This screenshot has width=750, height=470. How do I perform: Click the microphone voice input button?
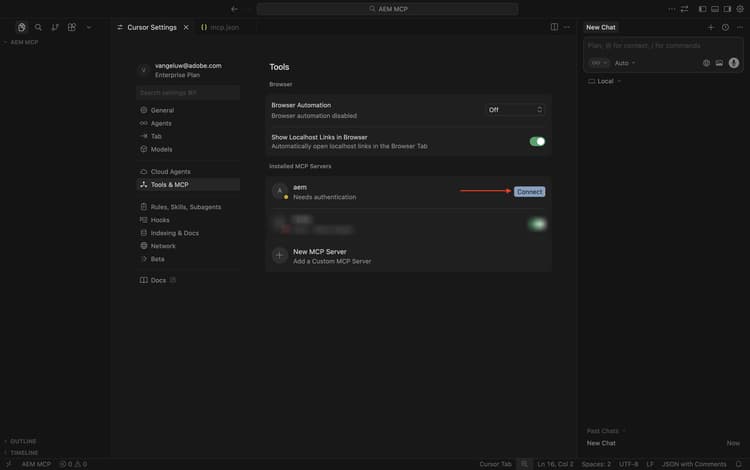pos(734,63)
